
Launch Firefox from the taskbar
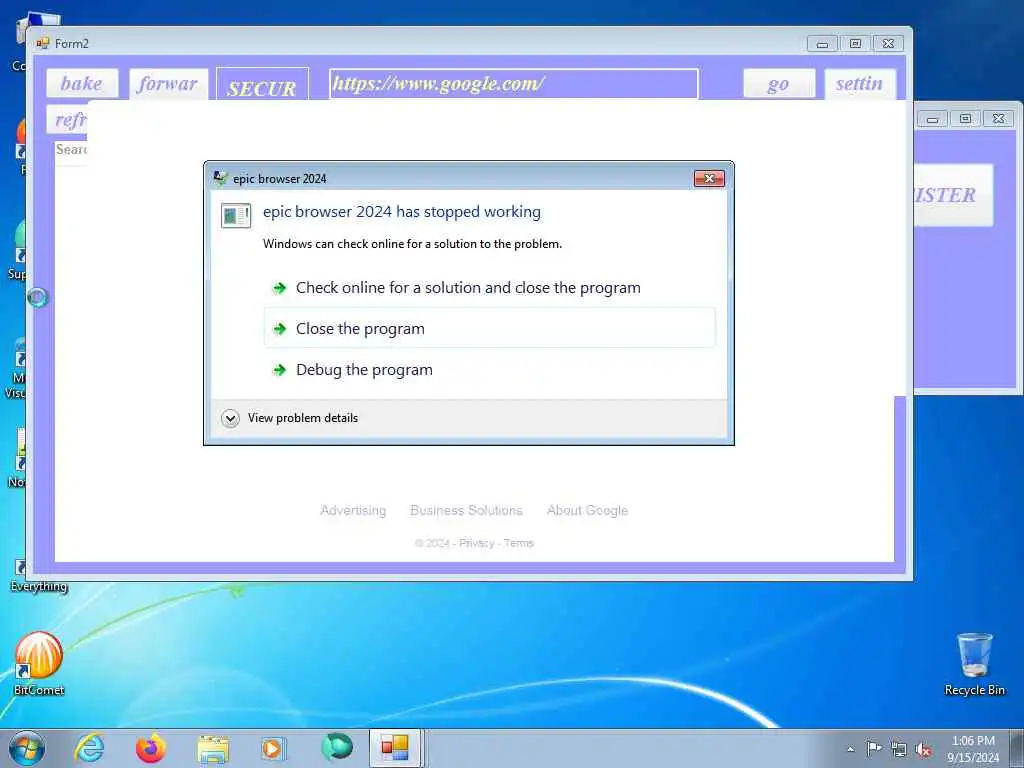click(x=150, y=748)
